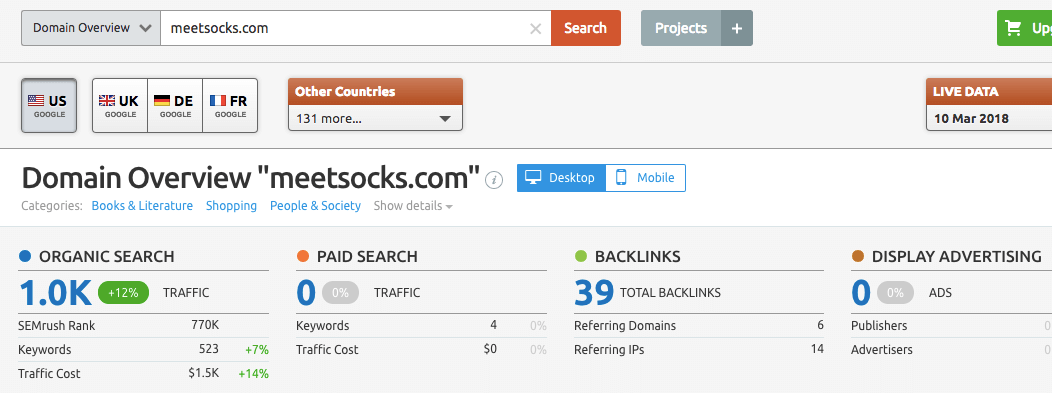The width and height of the screenshot is (1052, 393).
Task: Click the German flag icon
Action: pyautogui.click(x=162, y=101)
